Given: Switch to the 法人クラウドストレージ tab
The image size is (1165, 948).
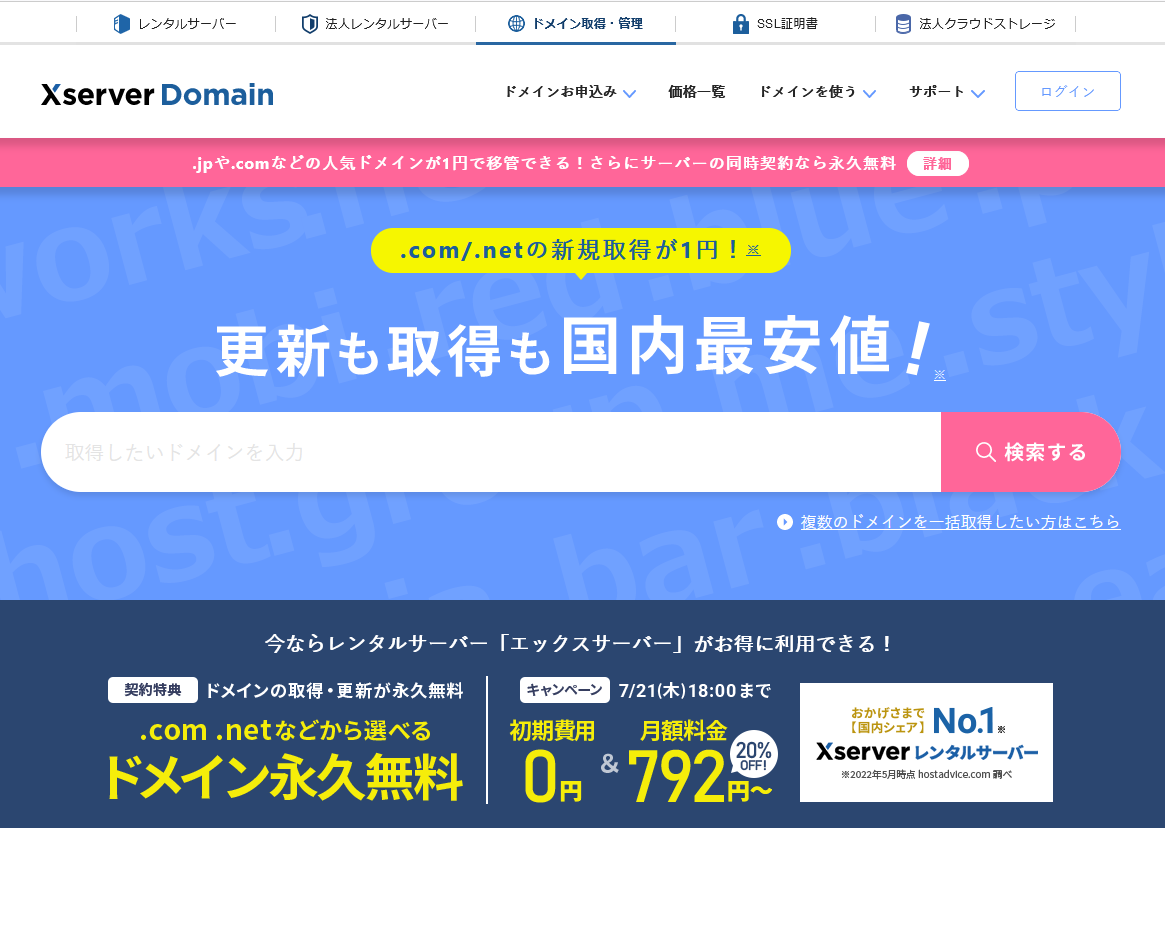Looking at the screenshot, I should coord(976,24).
